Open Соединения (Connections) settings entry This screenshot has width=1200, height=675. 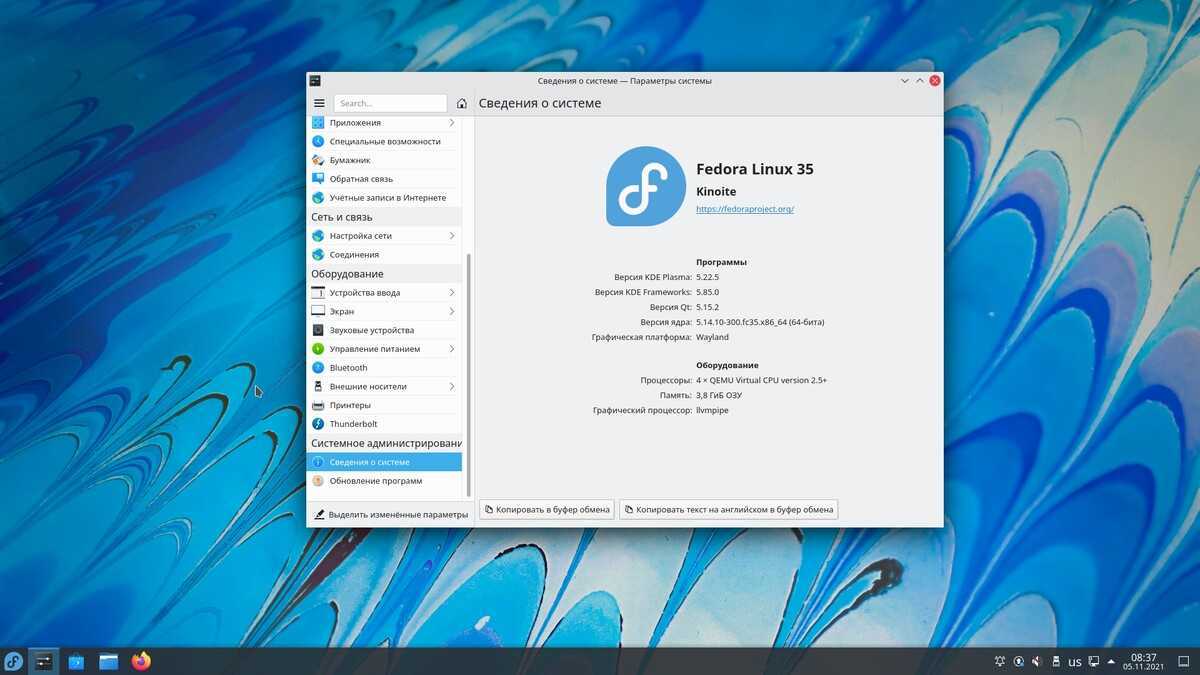click(x=354, y=255)
